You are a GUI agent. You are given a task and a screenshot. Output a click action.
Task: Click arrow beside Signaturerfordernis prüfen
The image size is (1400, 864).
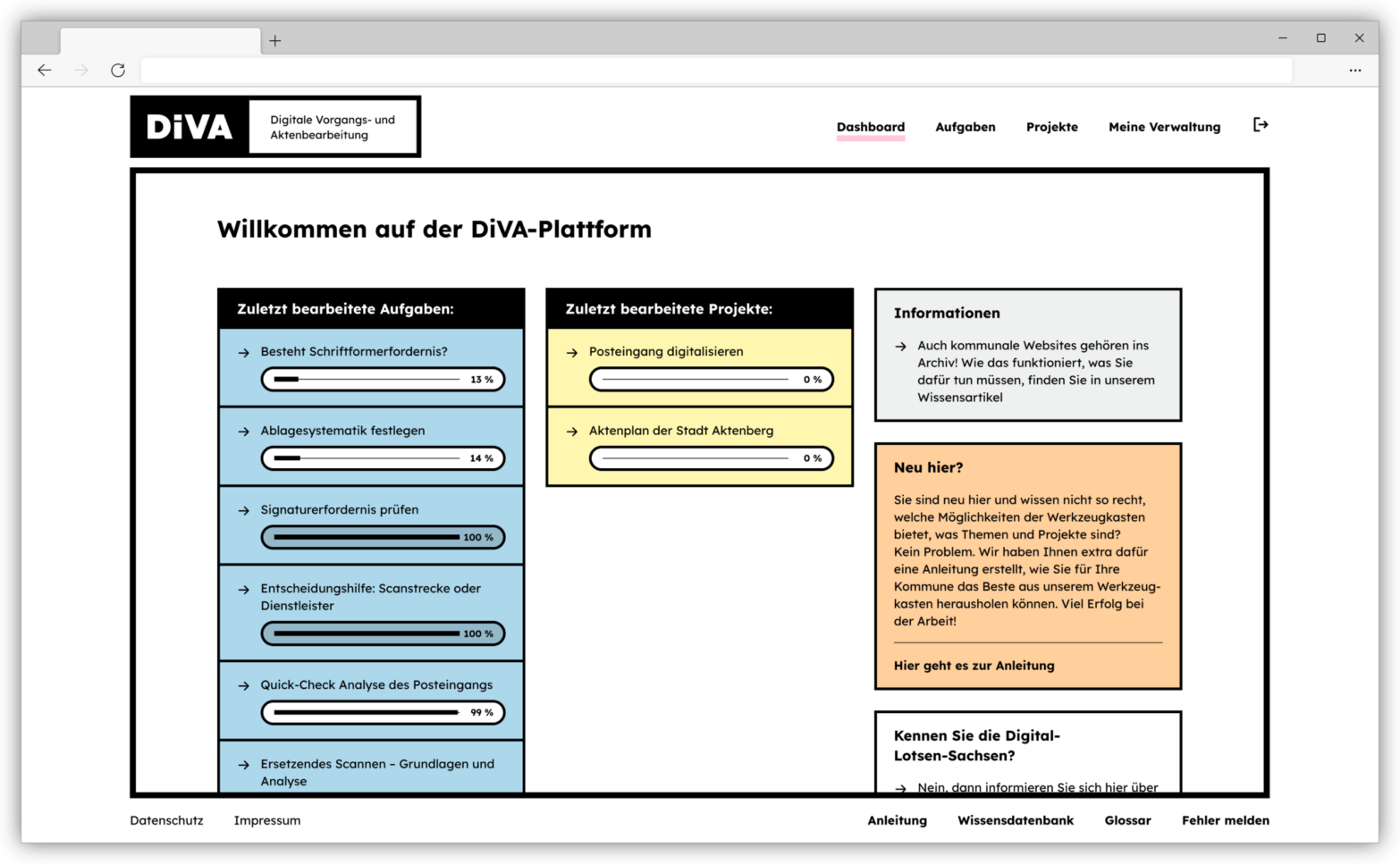[x=243, y=511]
